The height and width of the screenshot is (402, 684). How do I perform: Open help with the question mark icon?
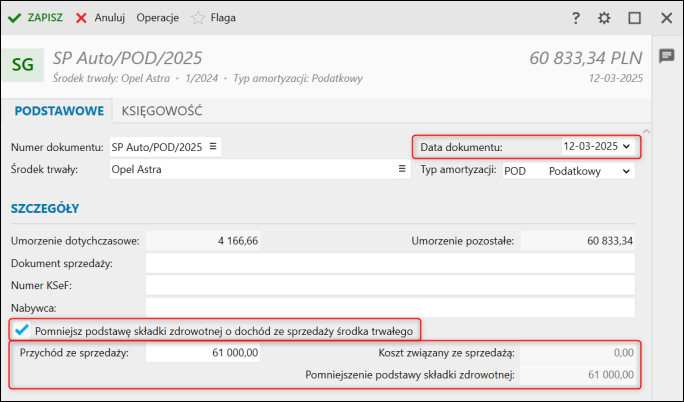[576, 18]
